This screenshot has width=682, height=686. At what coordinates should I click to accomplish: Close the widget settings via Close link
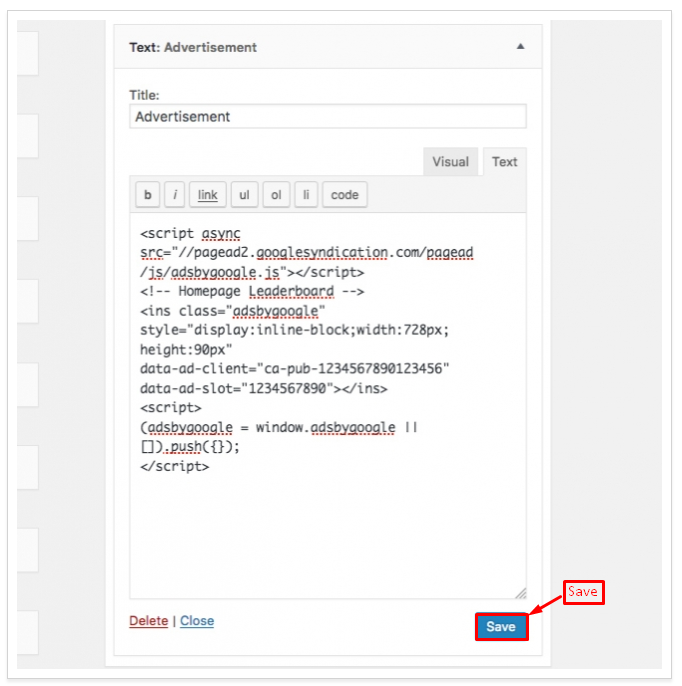(197, 621)
